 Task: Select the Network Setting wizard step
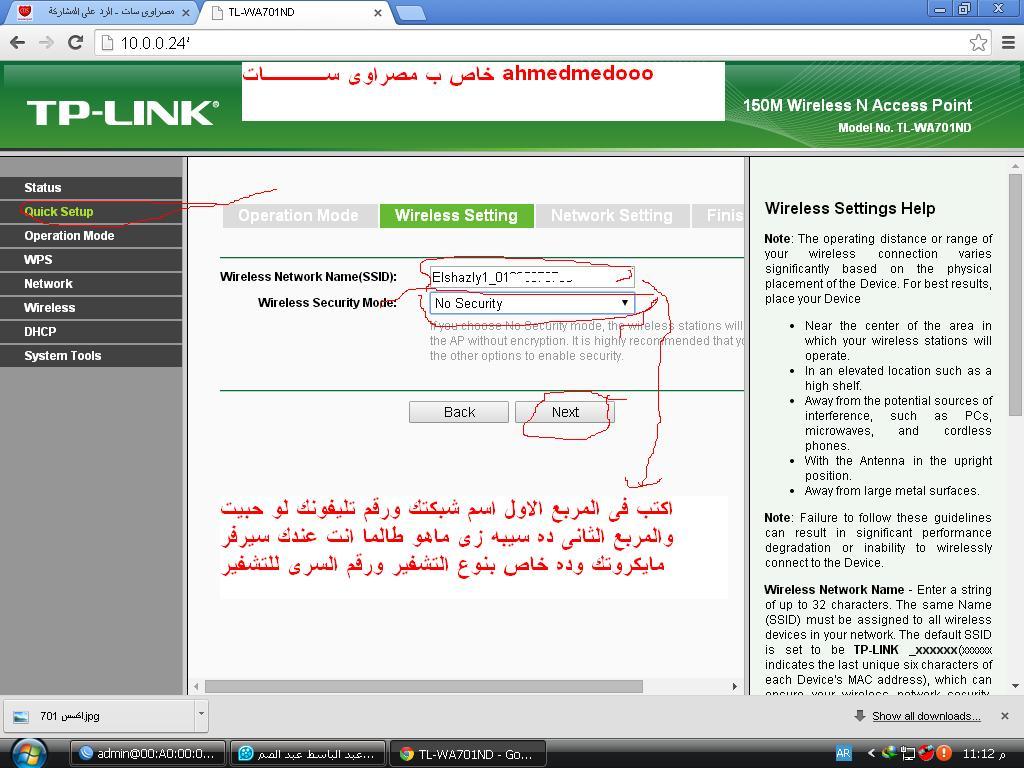(612, 216)
